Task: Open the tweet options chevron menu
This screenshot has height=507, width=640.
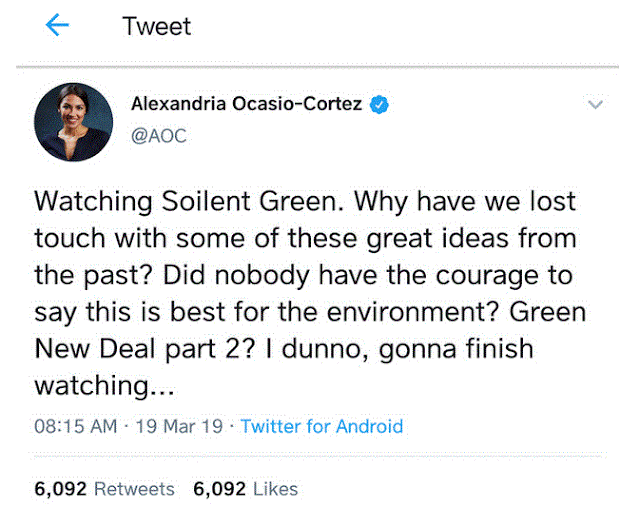Action: tap(595, 104)
